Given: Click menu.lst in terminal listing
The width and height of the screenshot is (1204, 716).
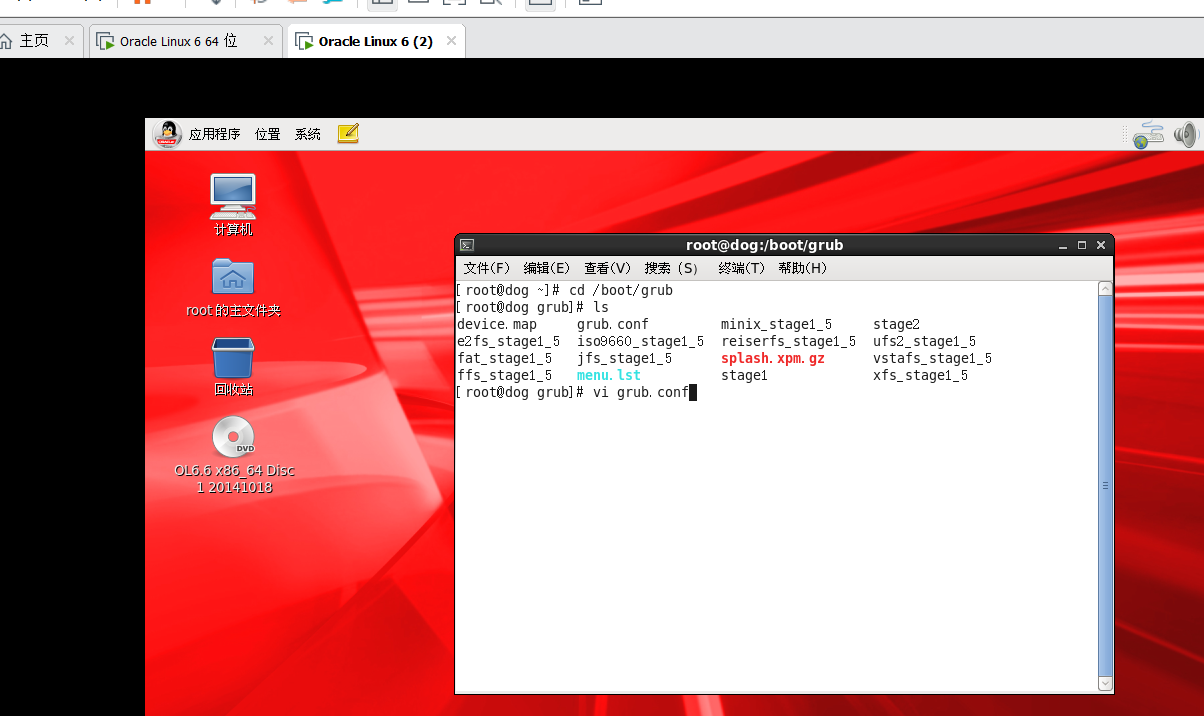Looking at the screenshot, I should [x=609, y=375].
